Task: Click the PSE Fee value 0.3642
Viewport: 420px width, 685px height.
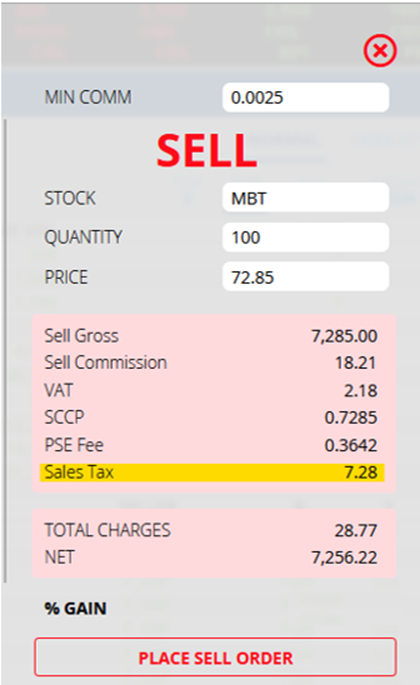Action: click(x=351, y=445)
